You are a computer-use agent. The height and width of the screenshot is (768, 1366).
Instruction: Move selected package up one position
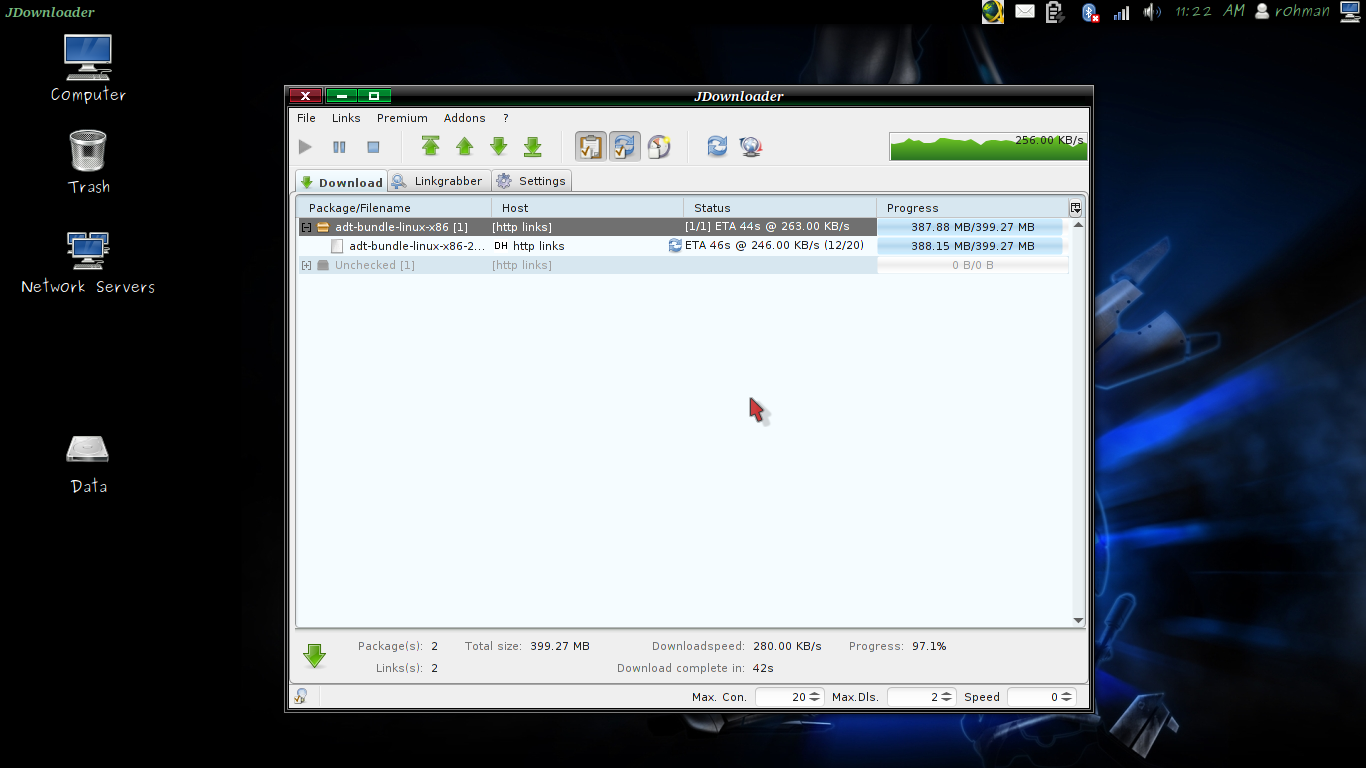pyautogui.click(x=464, y=147)
